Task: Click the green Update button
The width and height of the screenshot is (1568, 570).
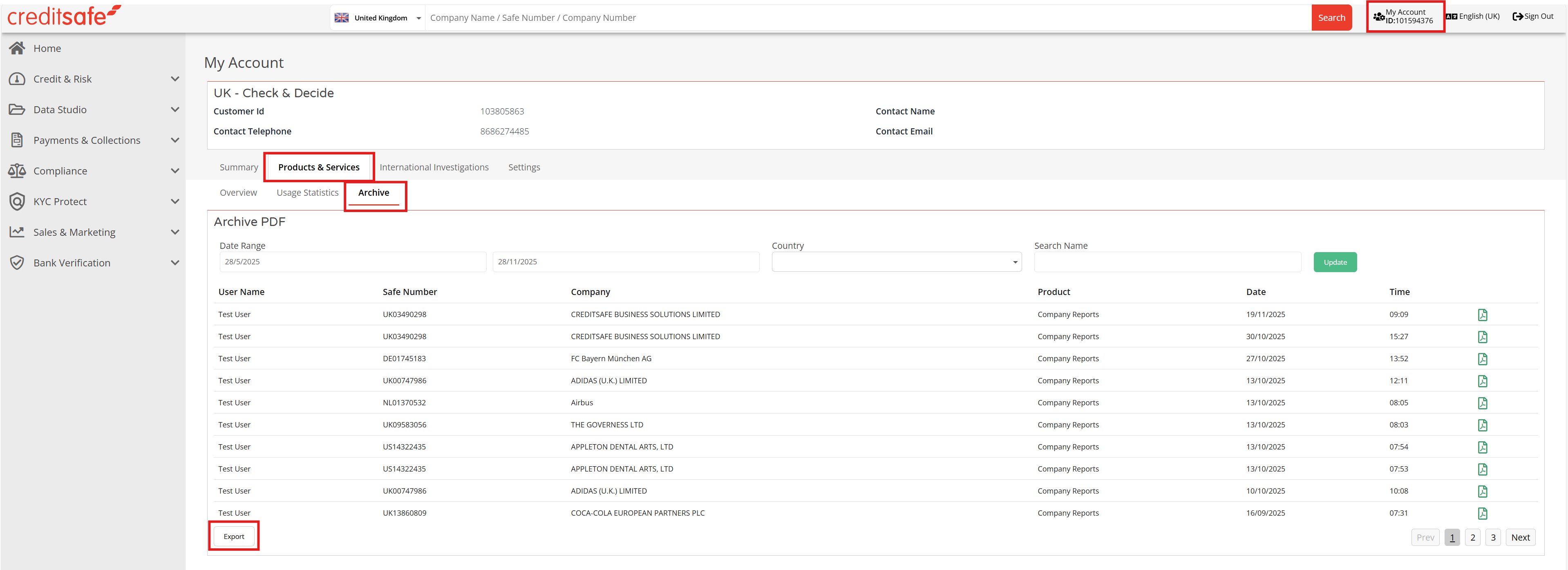Action: pyautogui.click(x=1334, y=262)
